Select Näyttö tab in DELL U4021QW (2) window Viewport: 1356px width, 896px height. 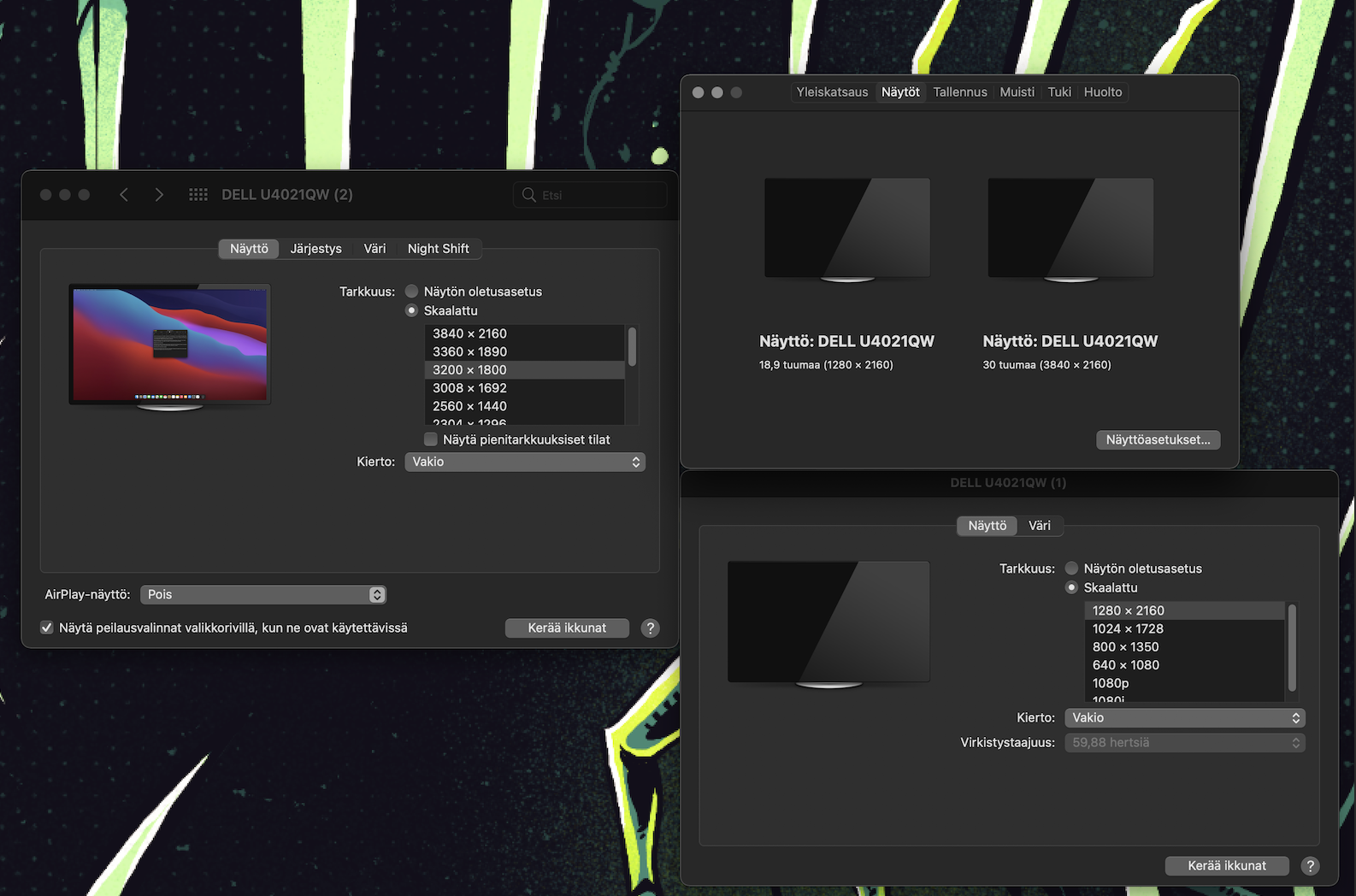pos(249,249)
